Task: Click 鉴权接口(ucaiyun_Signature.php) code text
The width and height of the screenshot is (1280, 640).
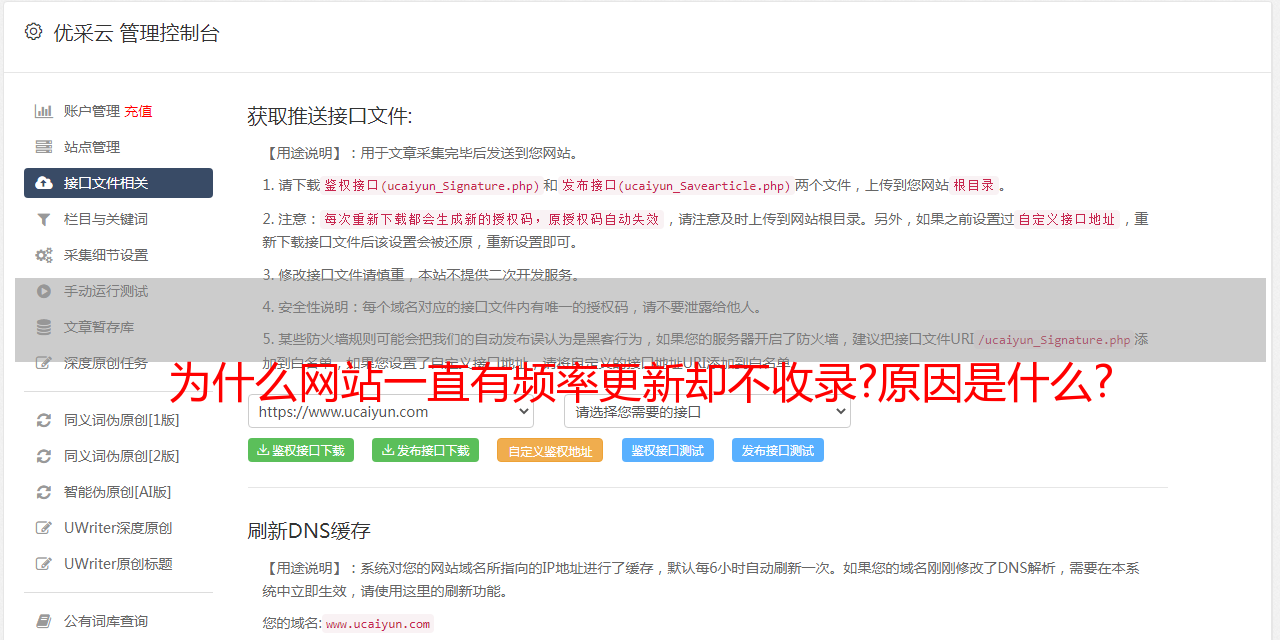Action: 431,185
